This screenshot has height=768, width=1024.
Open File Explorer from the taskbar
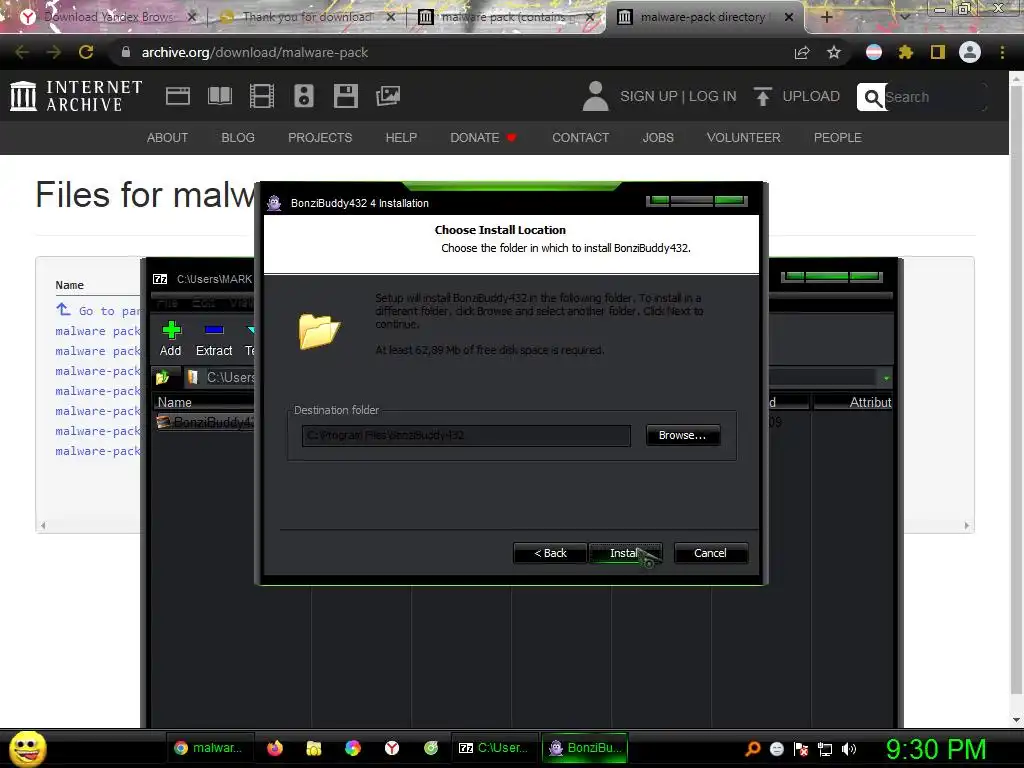pos(313,748)
